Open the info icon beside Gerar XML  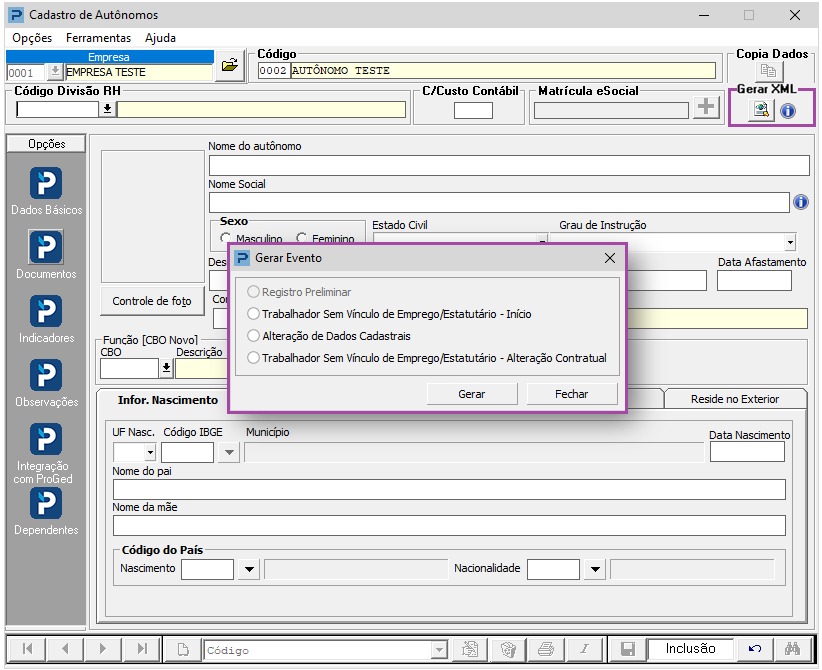coord(788,111)
